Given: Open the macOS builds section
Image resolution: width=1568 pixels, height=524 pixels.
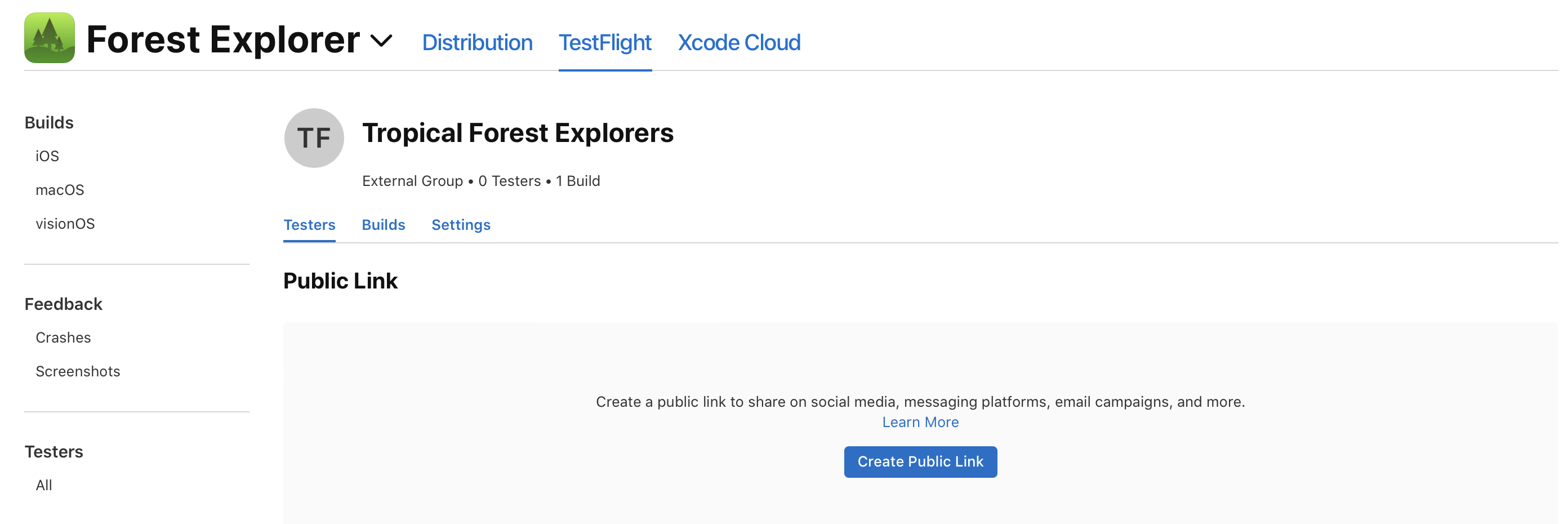Looking at the screenshot, I should 60,189.
